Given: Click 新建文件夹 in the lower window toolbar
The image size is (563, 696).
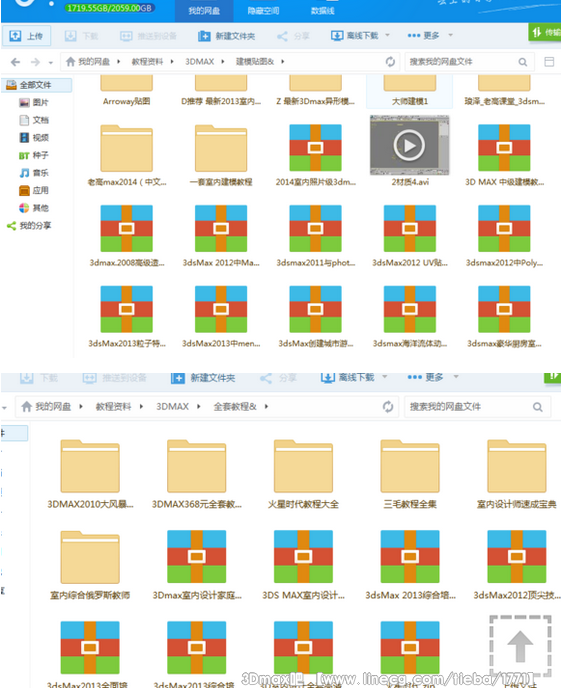Looking at the screenshot, I should tap(203, 378).
